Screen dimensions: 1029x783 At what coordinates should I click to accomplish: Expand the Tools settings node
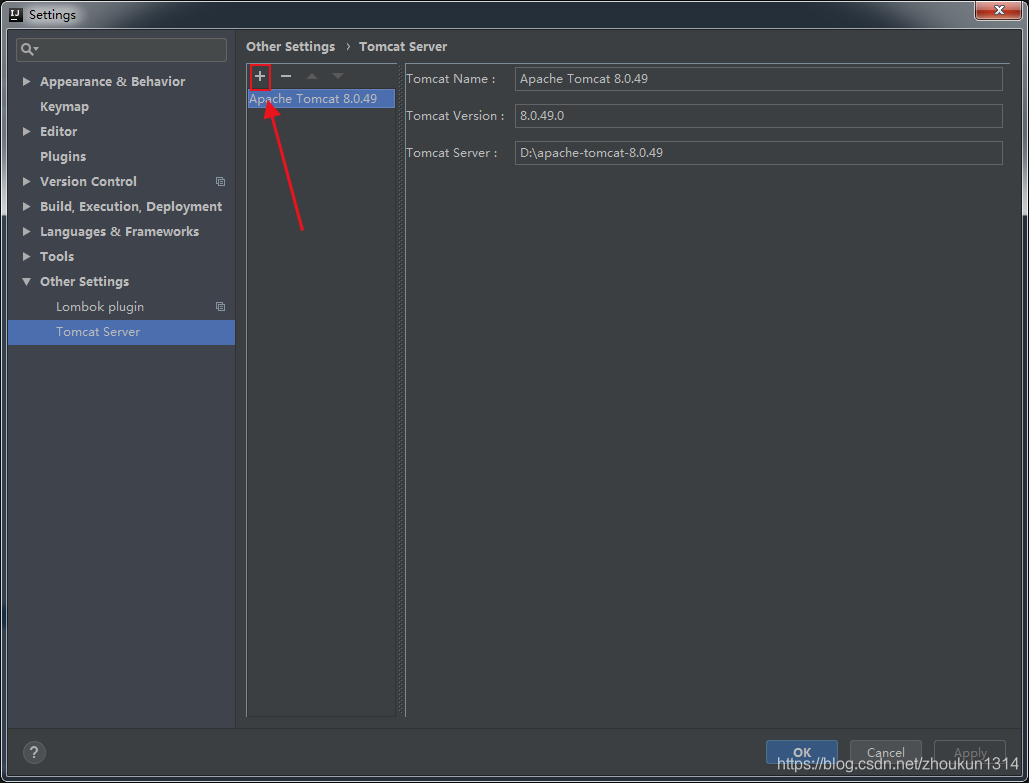click(x=26, y=256)
